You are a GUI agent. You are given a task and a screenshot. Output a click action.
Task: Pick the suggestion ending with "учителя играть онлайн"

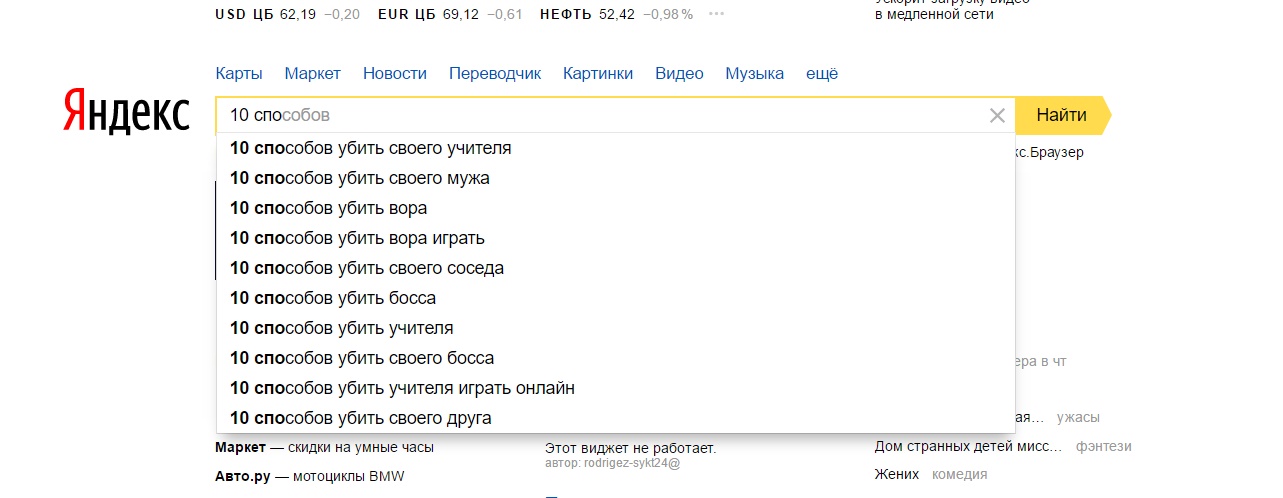402,388
